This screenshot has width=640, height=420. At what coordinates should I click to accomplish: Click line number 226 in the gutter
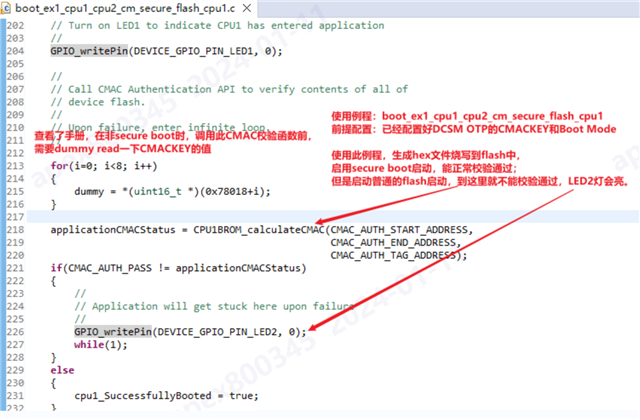pos(15,332)
